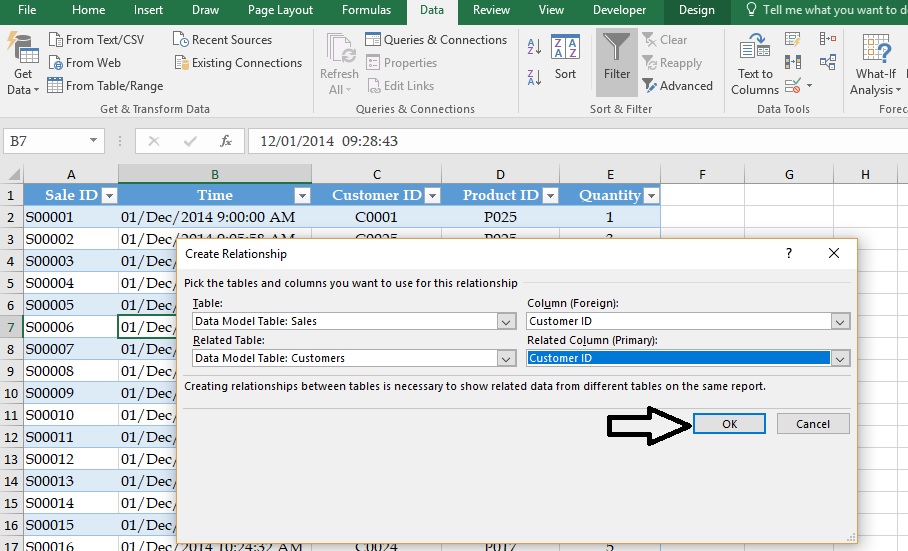Viewport: 908px width, 551px height.
Task: Click the formula bar showing 12/01/2014
Action: click(x=578, y=141)
